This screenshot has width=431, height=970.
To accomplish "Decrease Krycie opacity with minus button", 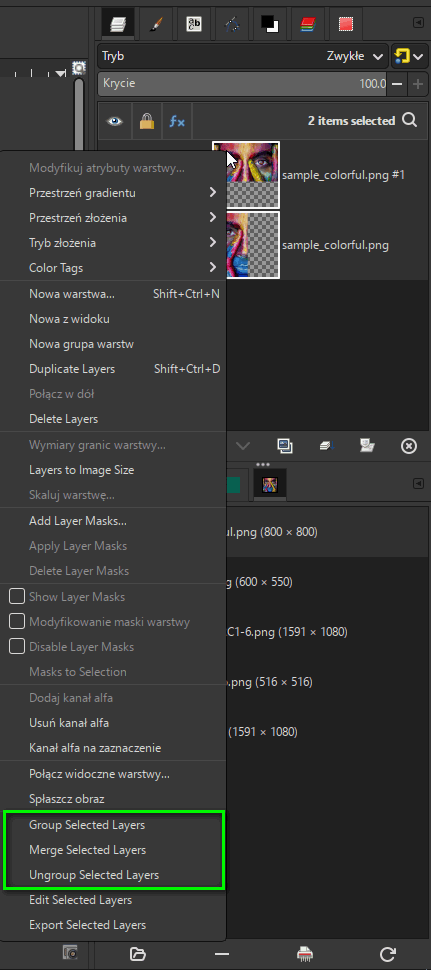I will 398,84.
